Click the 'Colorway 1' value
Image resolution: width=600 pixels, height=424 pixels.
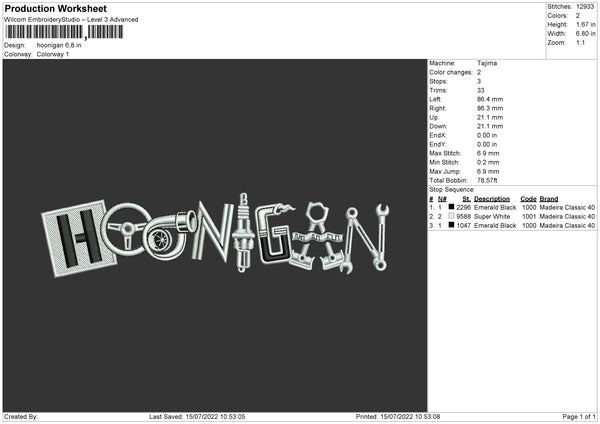tap(53, 54)
